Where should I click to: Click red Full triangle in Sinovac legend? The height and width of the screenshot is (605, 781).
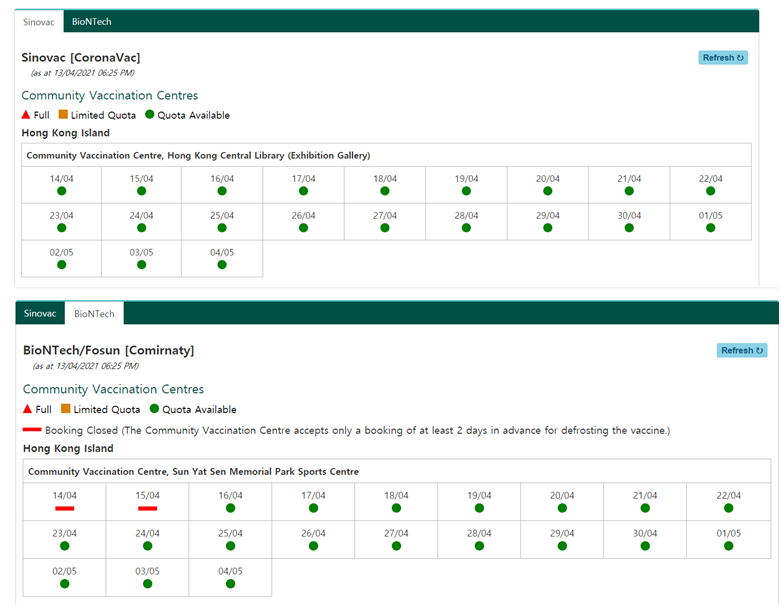pos(26,115)
